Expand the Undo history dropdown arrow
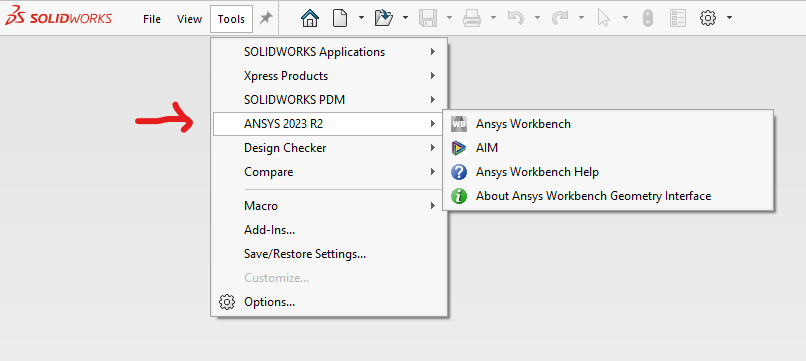 (x=537, y=17)
